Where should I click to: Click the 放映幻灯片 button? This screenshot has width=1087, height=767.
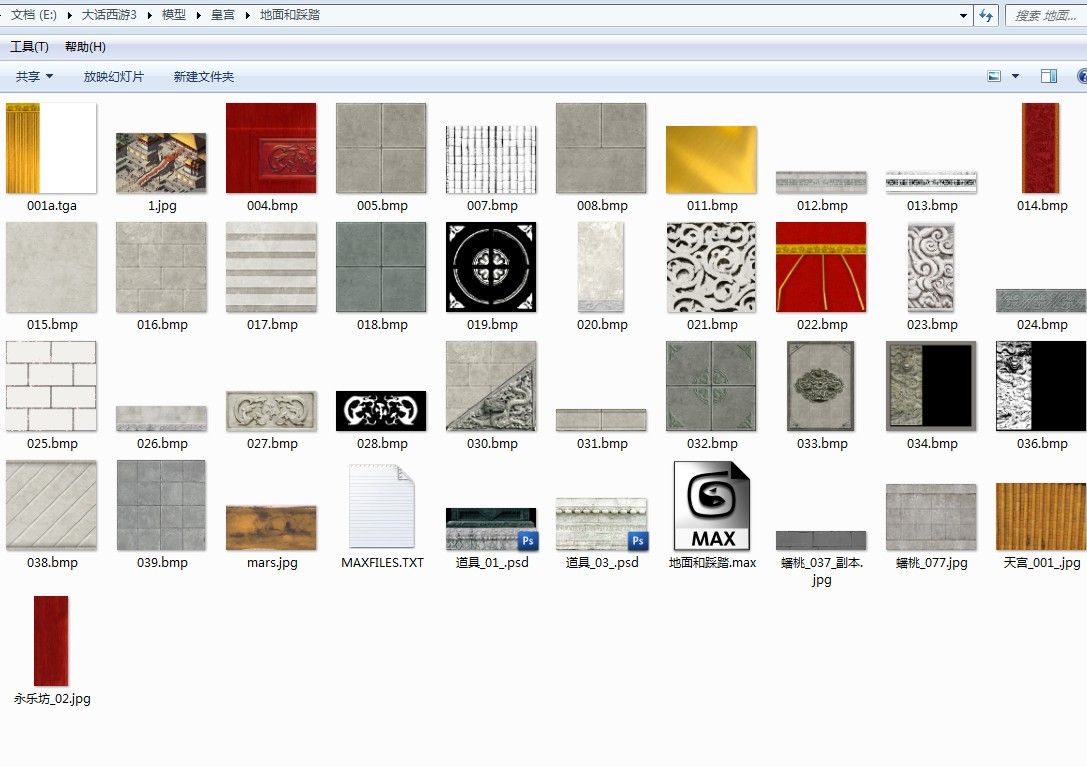tap(113, 76)
